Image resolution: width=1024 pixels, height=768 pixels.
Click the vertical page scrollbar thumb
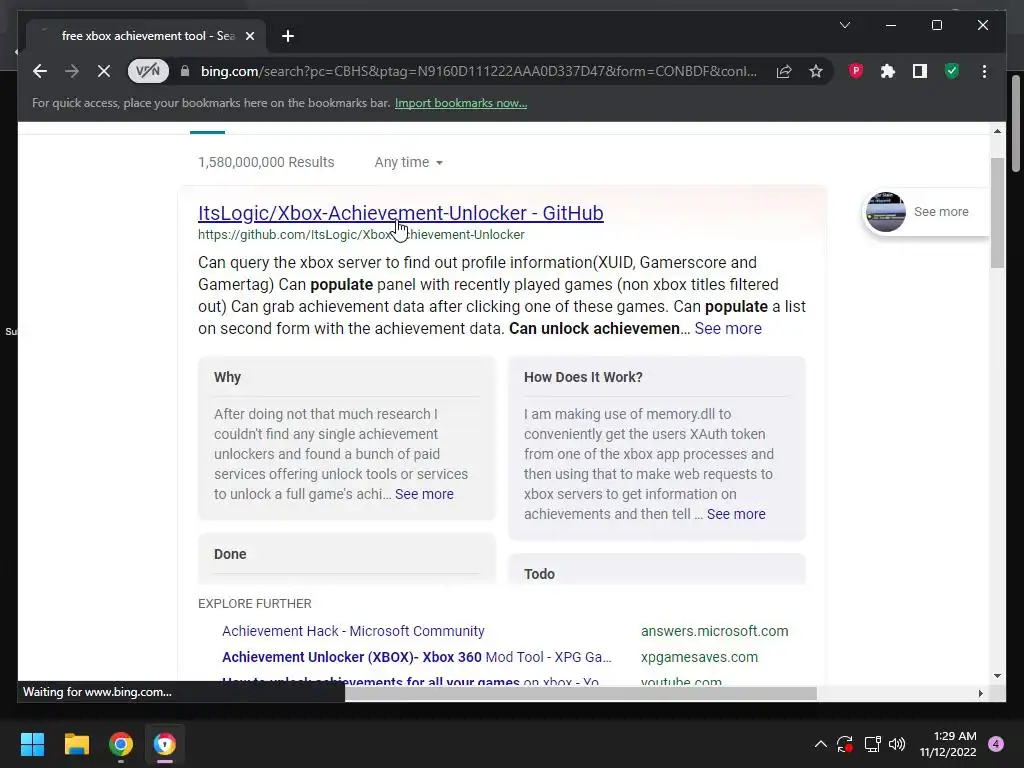(997, 213)
